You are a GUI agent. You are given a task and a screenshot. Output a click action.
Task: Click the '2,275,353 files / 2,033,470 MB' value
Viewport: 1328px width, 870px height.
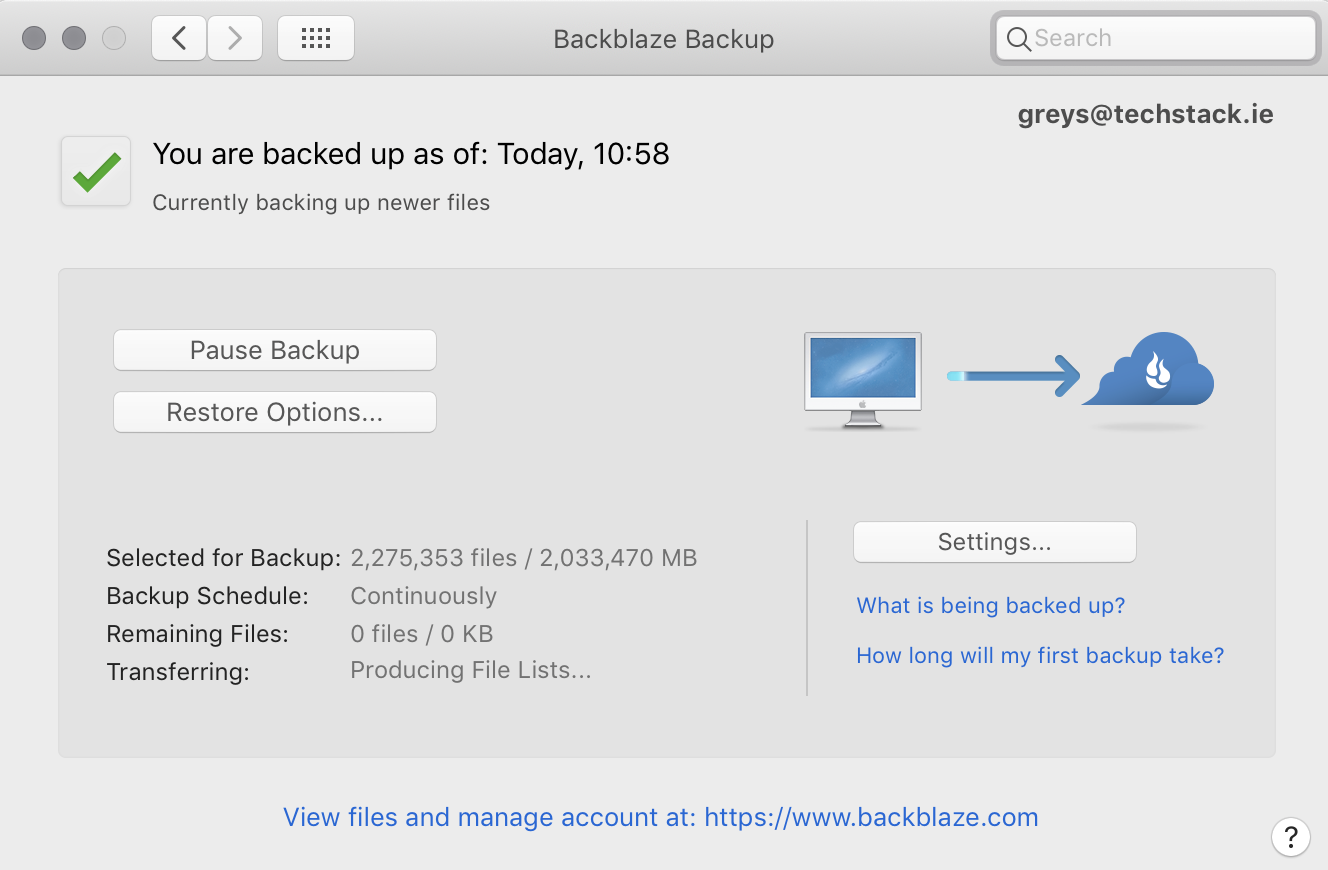[524, 558]
